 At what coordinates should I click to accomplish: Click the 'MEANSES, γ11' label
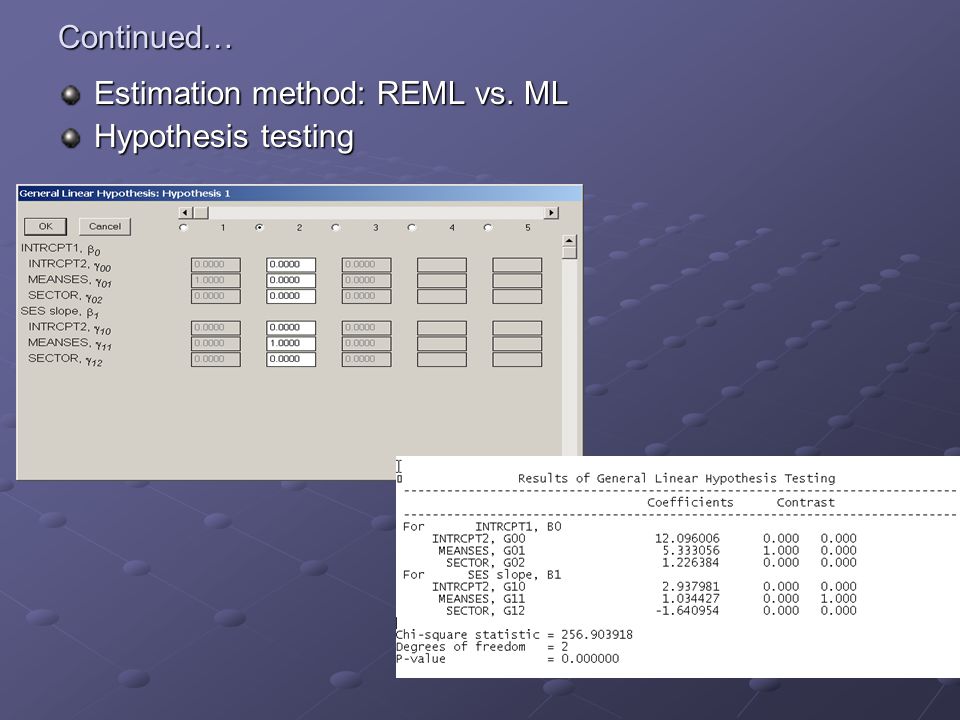(69, 343)
